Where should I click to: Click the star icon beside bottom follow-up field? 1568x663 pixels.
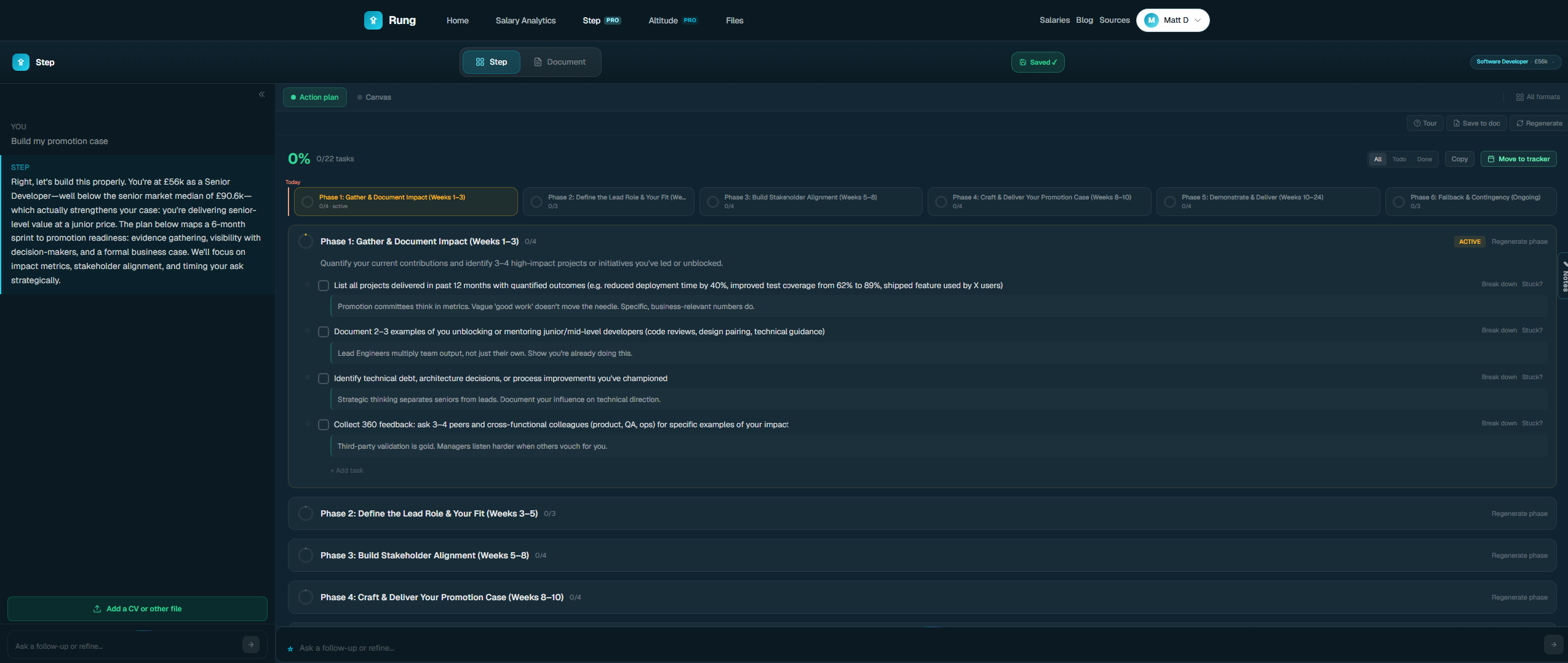coord(290,649)
